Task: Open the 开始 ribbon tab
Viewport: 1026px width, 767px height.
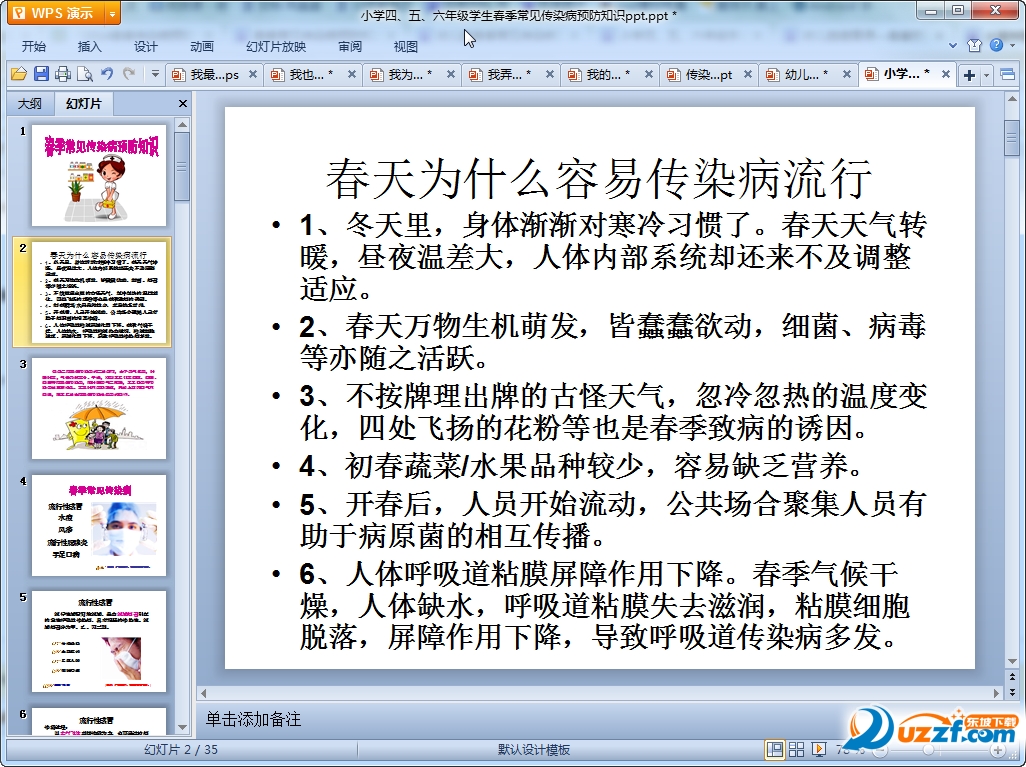Action: (33, 46)
